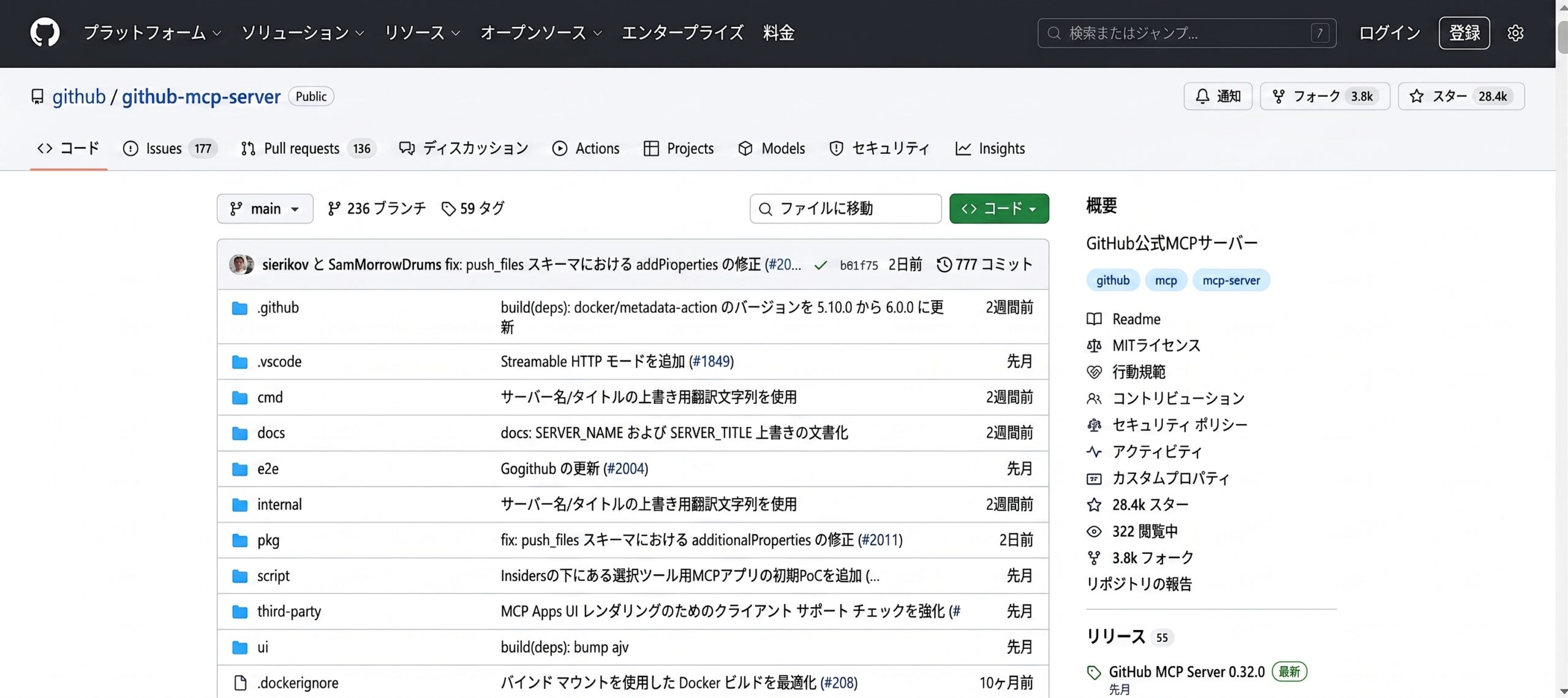The image size is (1568, 698).
Task: Open the 777 コミット history
Action: [x=984, y=264]
